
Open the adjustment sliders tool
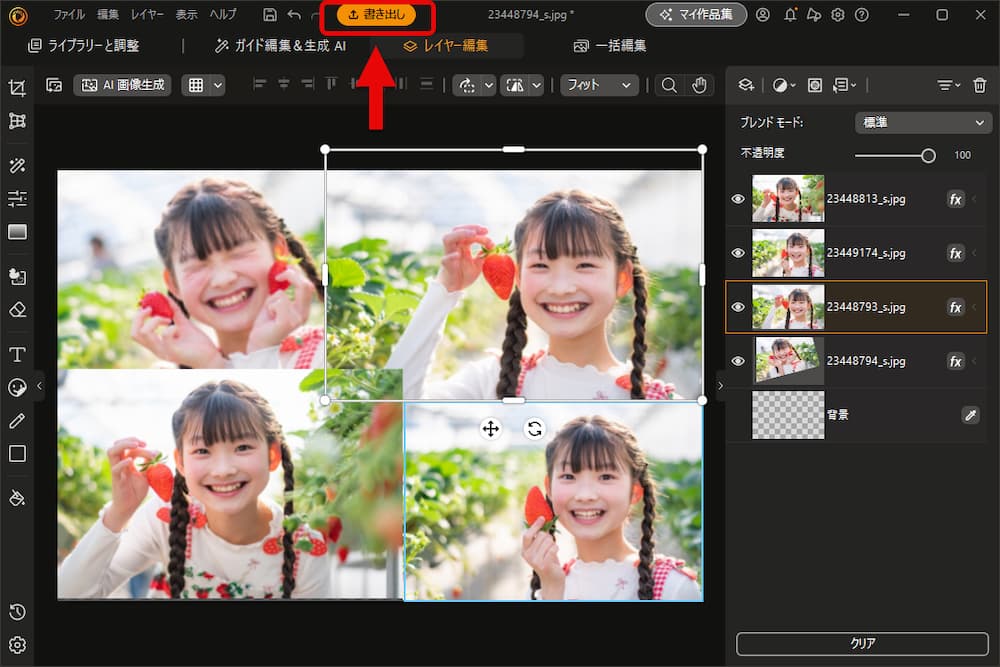pos(17,199)
